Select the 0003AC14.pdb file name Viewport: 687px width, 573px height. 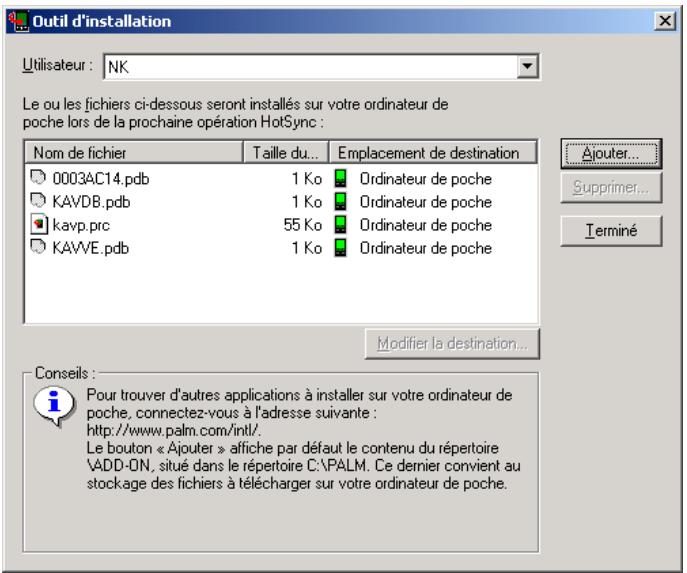101,179
